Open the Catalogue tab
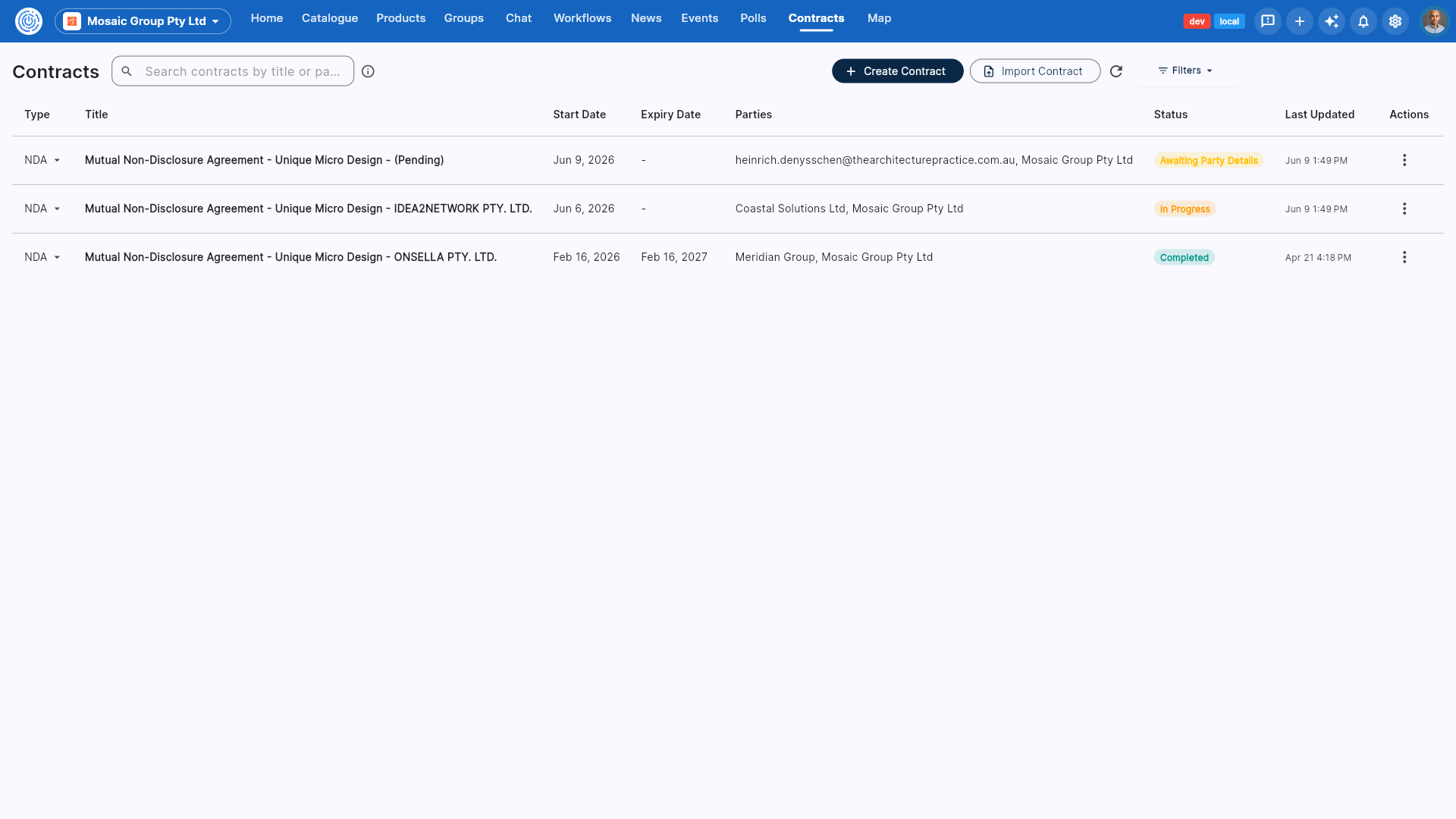Viewport: 1456px width, 819px height. tap(329, 18)
